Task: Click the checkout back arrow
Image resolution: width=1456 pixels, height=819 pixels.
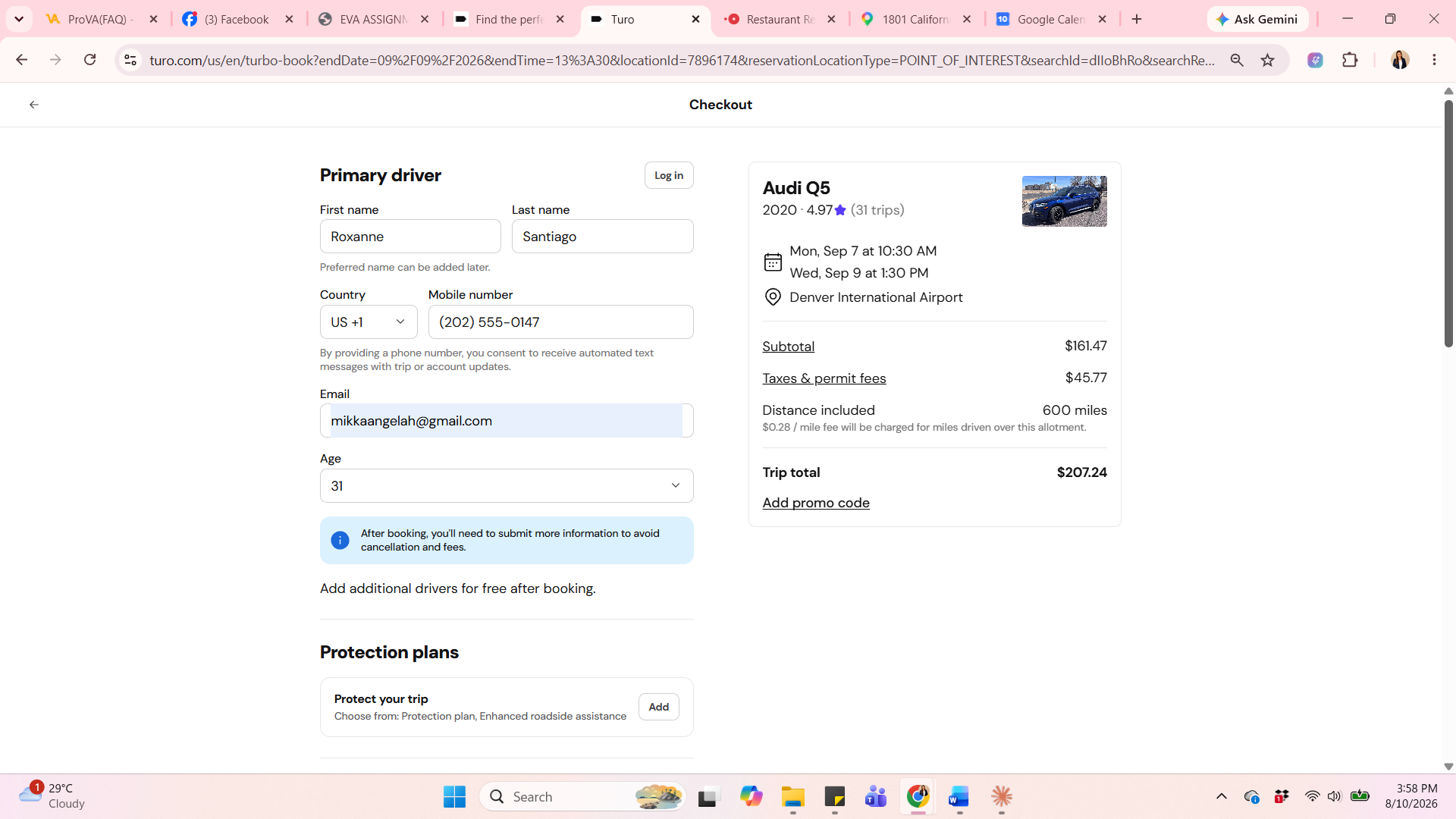Action: [34, 105]
